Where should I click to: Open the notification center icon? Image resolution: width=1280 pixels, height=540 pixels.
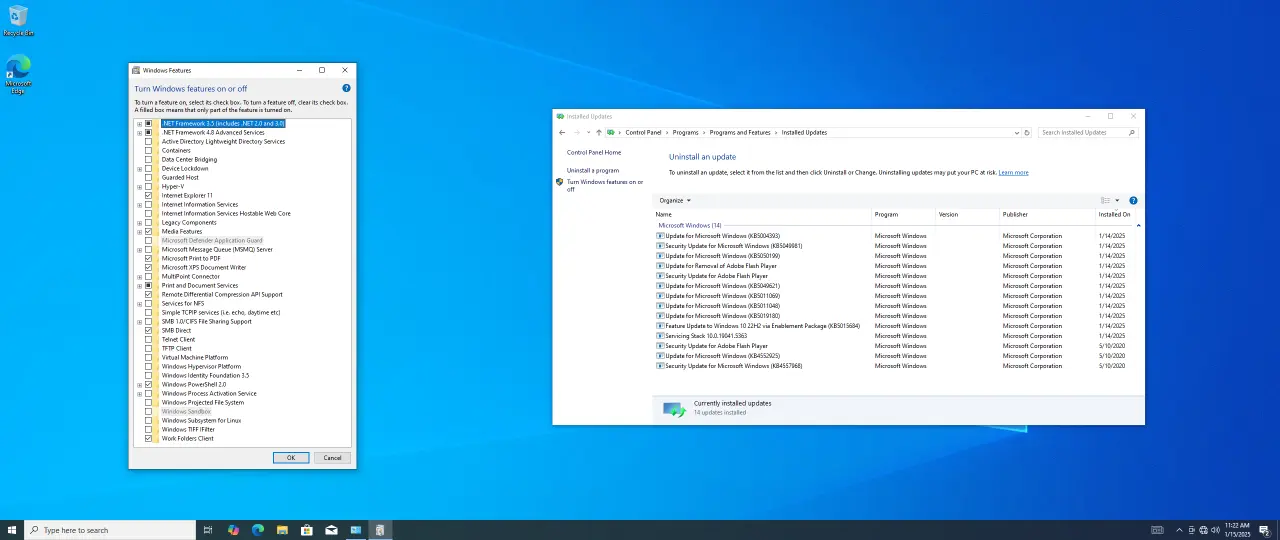click(x=1264, y=530)
